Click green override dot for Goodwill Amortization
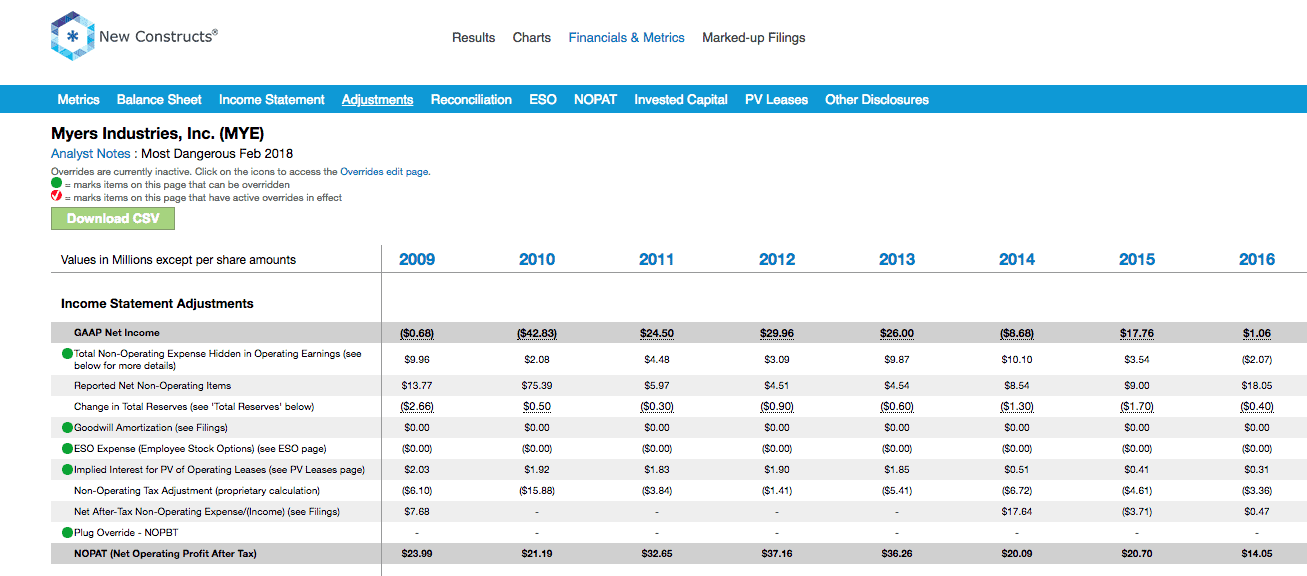The image size is (1307, 576). [67, 427]
